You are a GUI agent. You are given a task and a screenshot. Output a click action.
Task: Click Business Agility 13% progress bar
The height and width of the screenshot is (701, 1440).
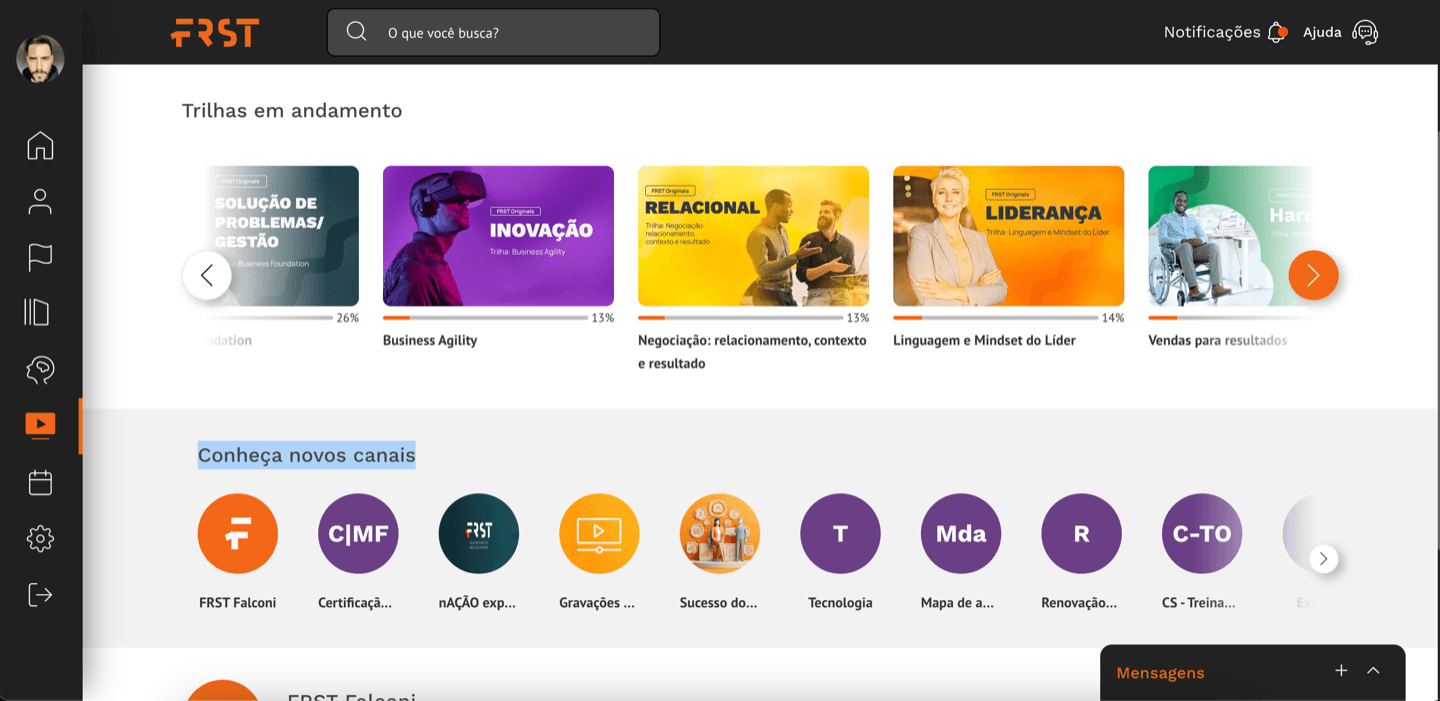pyautogui.click(x=485, y=318)
